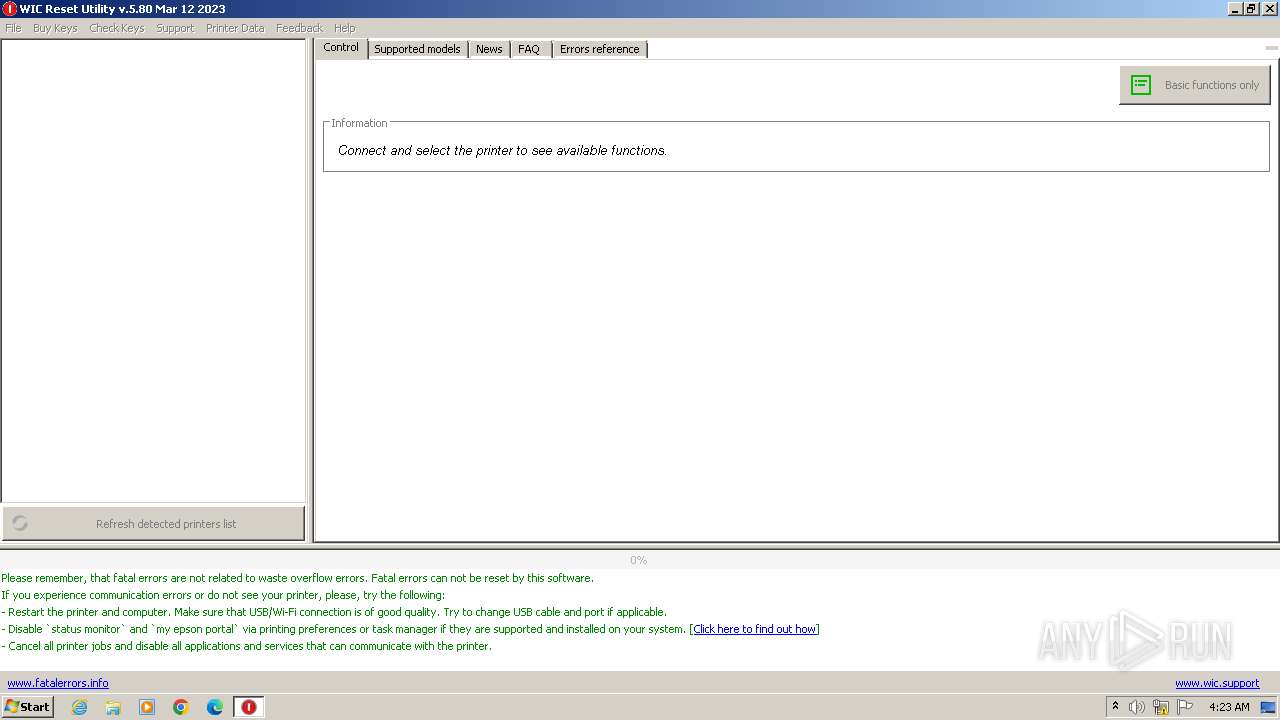Click 'Connect and select the printer' information text
1280x720 pixels.
coord(502,150)
